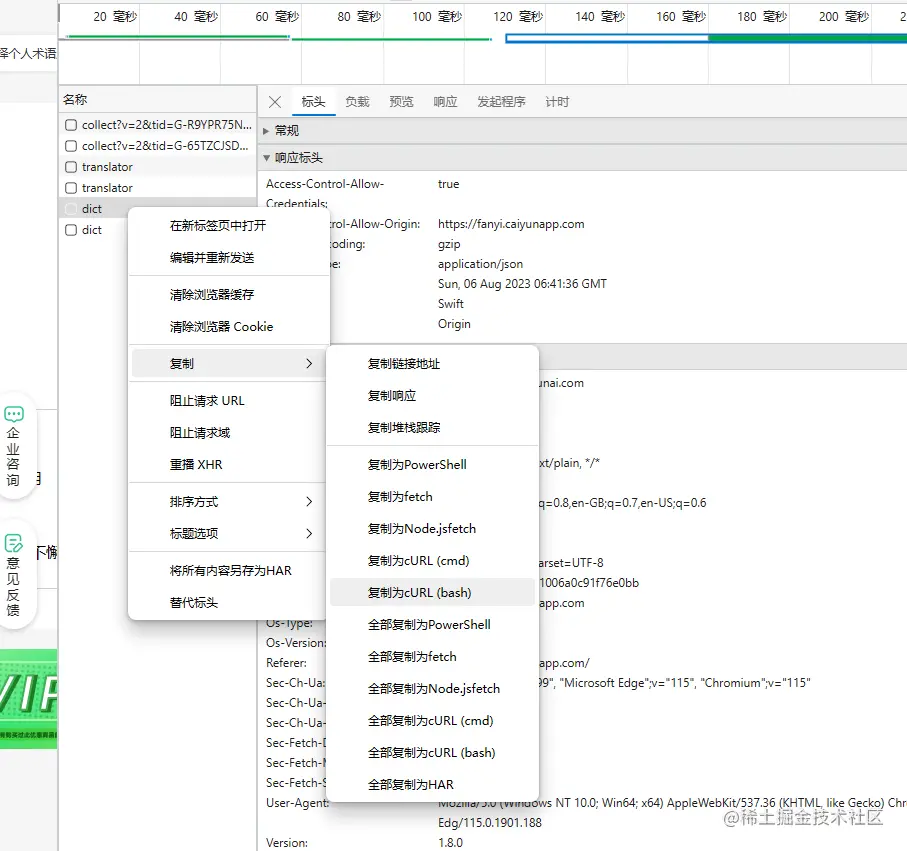Select 清除浏览器缓存 menu item

click(x=228, y=294)
